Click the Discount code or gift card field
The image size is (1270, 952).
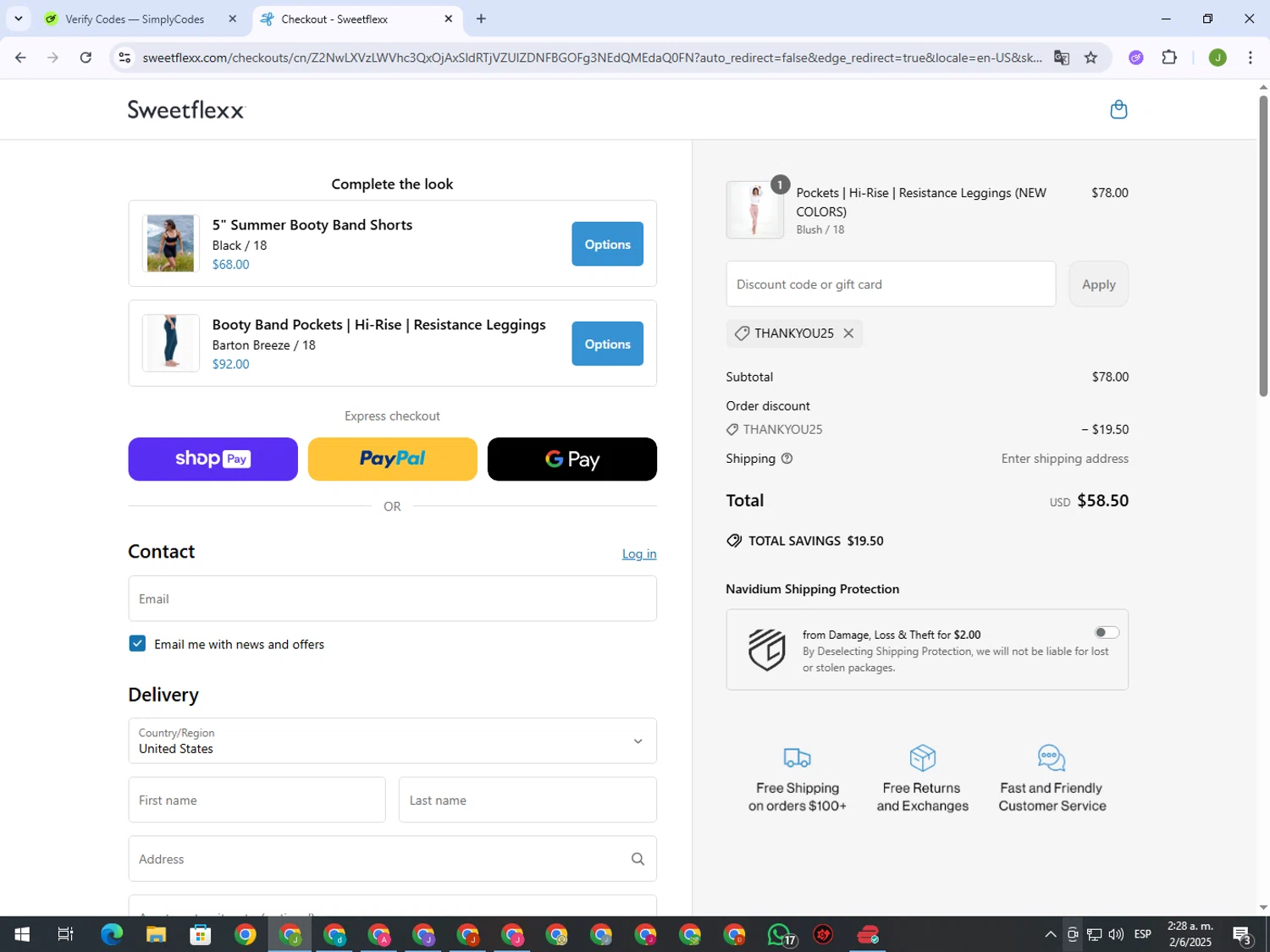pos(891,284)
